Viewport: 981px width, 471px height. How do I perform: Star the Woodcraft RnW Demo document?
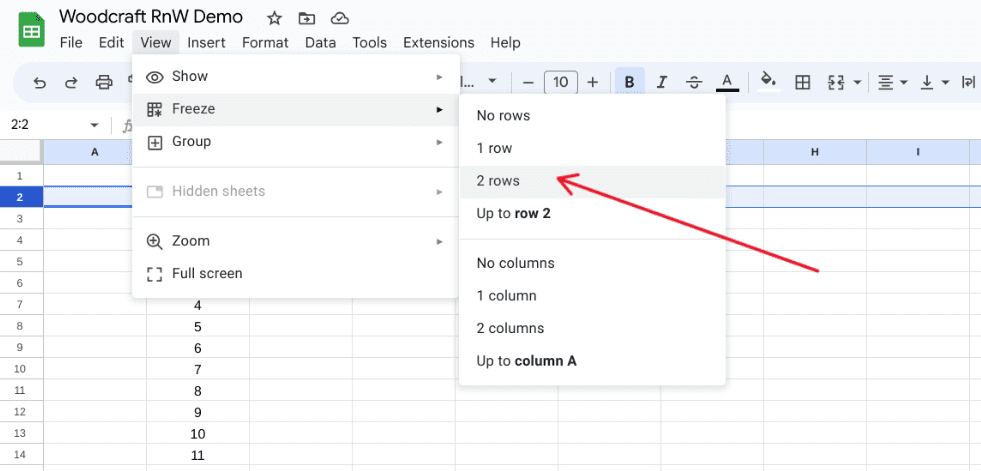click(x=274, y=18)
